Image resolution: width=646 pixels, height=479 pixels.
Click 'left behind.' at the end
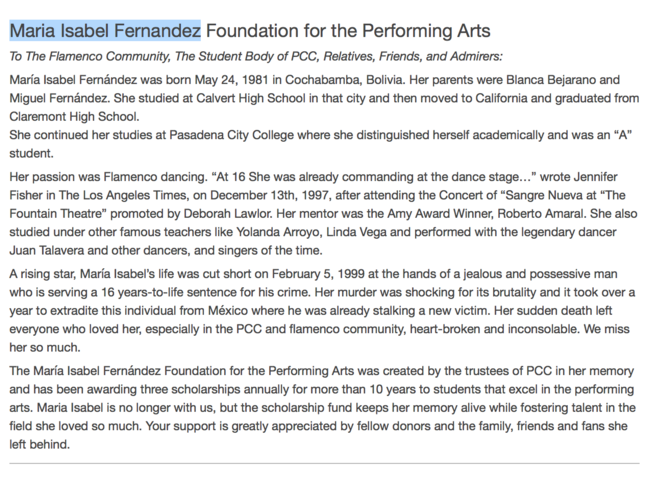[40, 444]
